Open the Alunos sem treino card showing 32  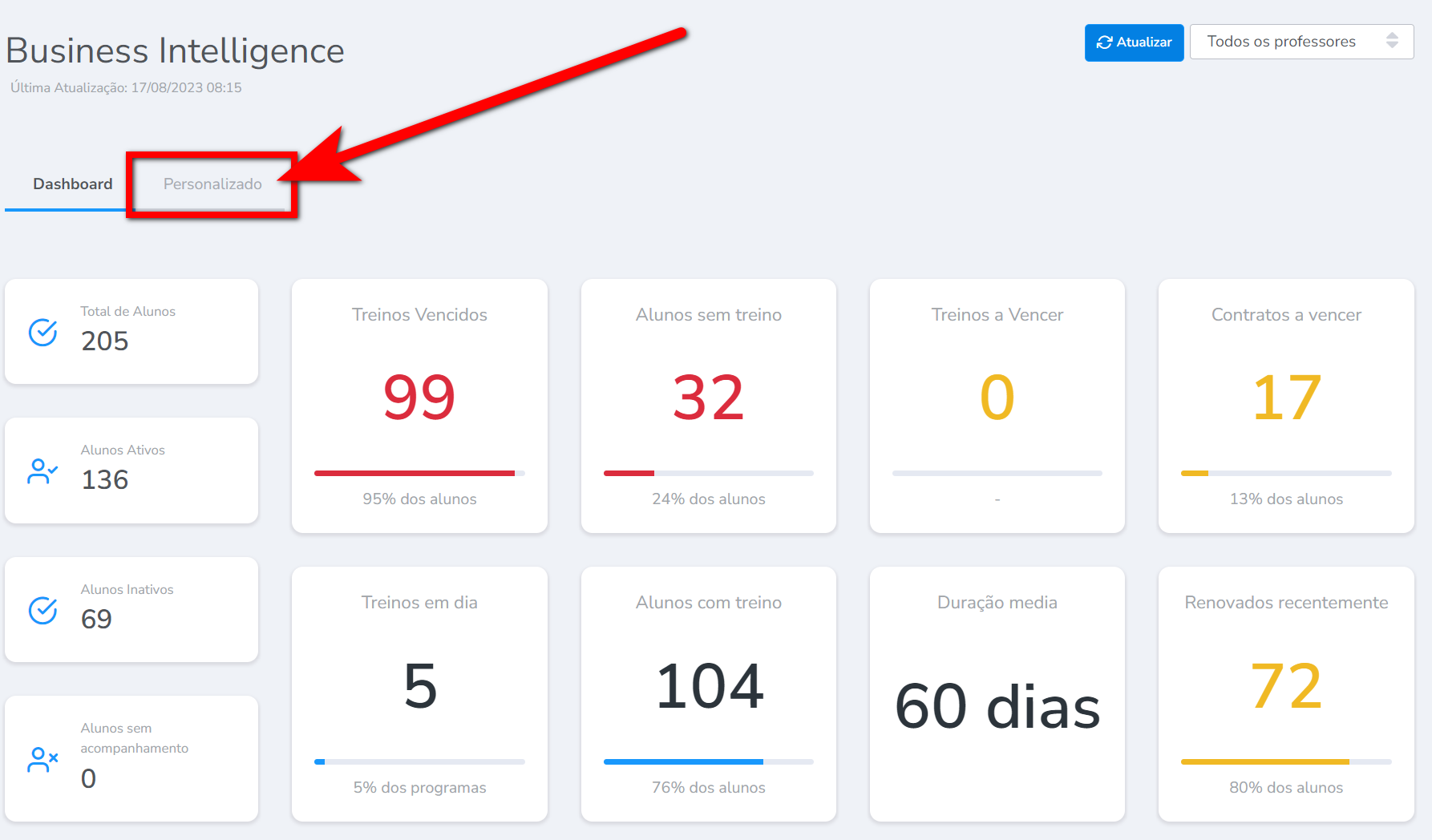pos(708,406)
